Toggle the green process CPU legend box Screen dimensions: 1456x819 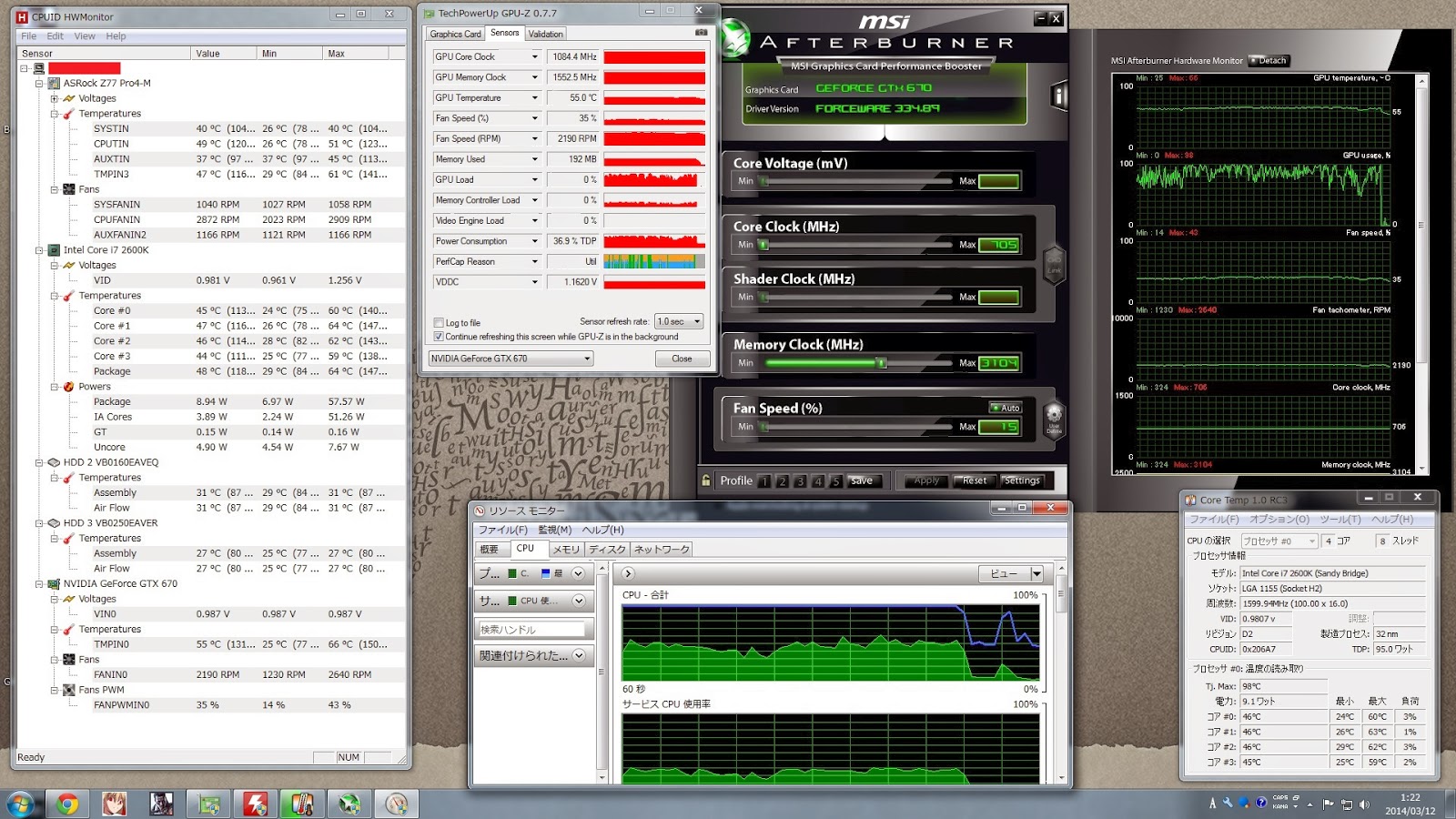coord(512,573)
